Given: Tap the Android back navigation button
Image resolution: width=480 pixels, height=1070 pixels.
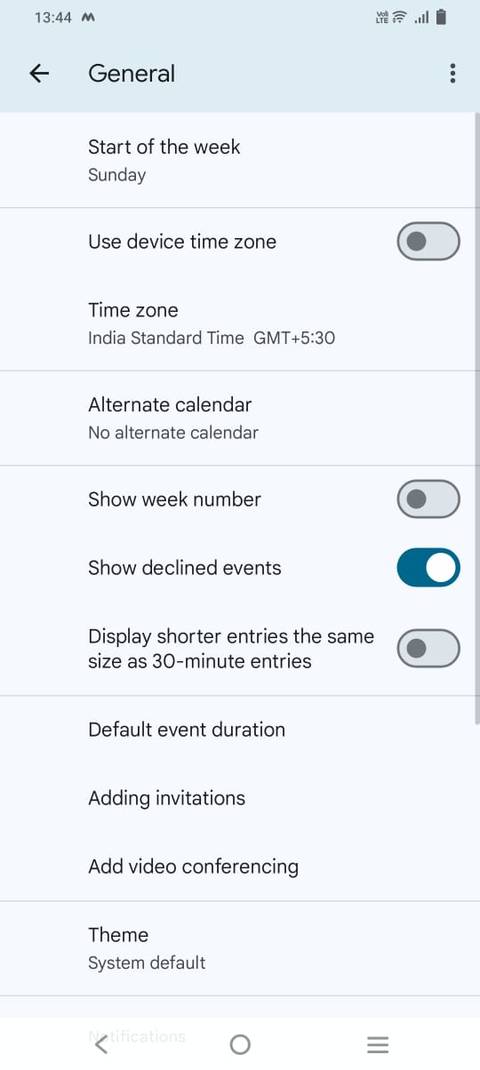Looking at the screenshot, I should [101, 1044].
